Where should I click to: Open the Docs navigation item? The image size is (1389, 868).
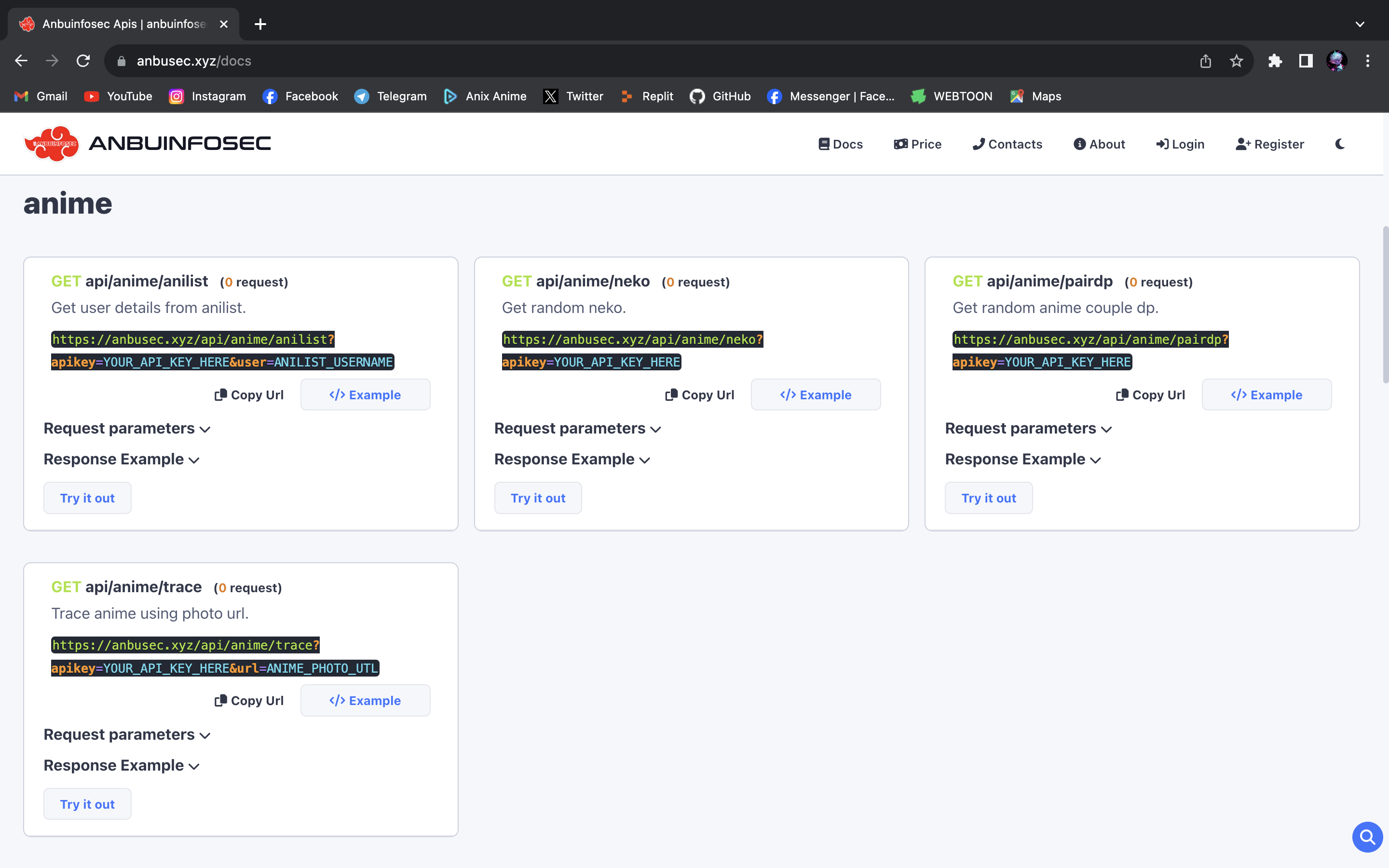click(x=840, y=144)
